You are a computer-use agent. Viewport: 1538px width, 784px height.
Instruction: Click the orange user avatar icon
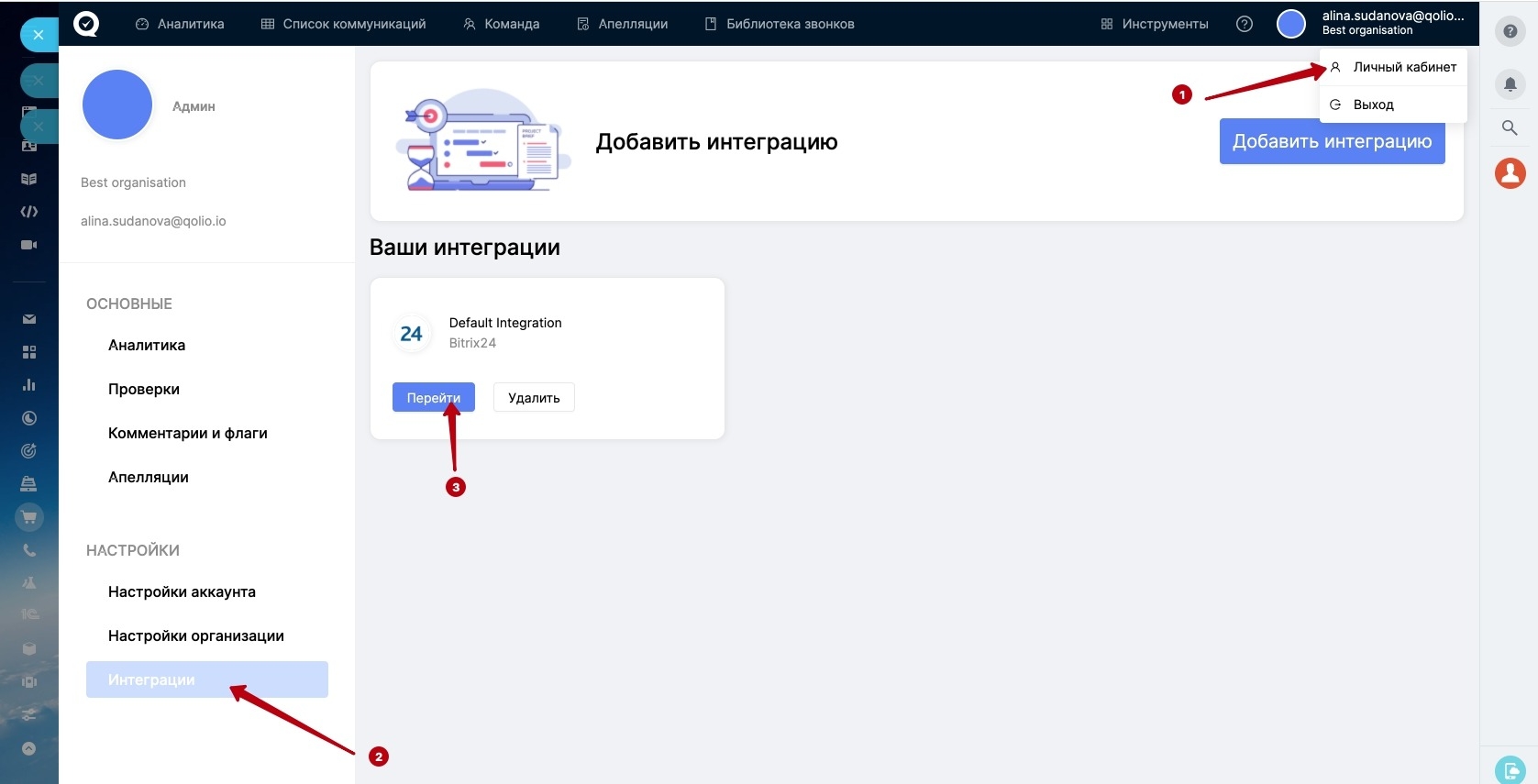1510,173
